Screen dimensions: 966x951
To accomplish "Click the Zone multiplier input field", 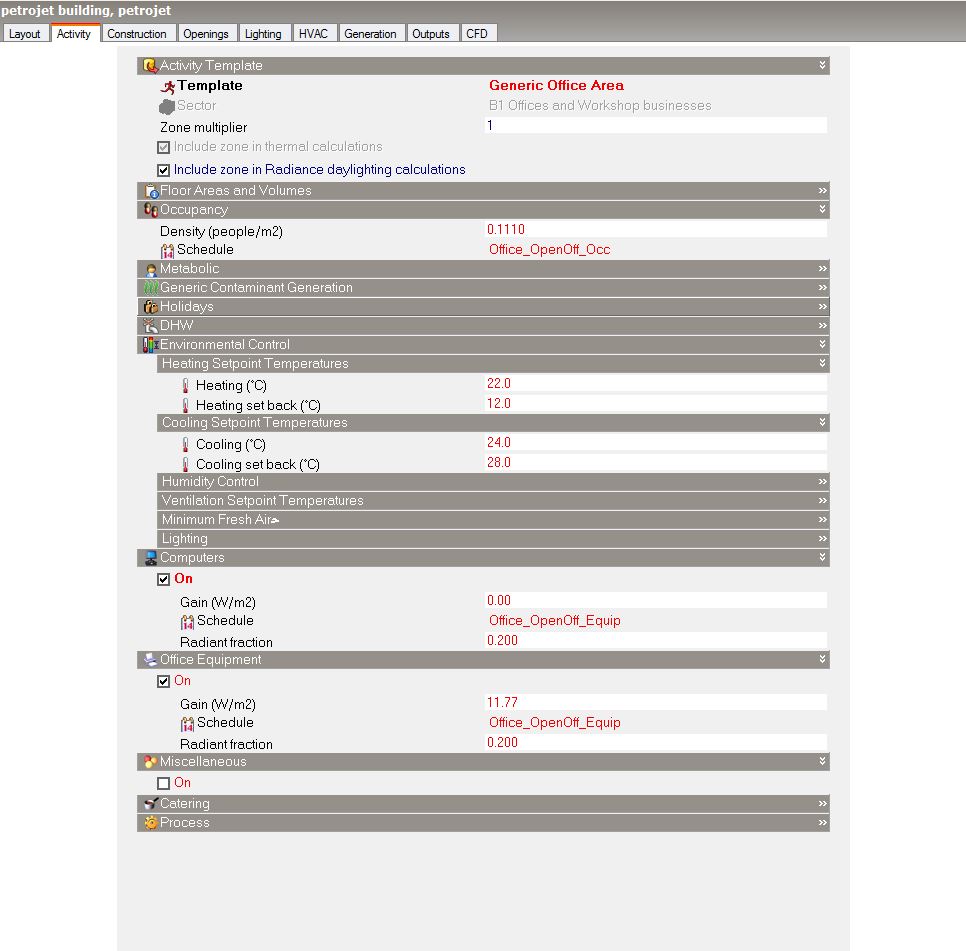I will click(655, 126).
